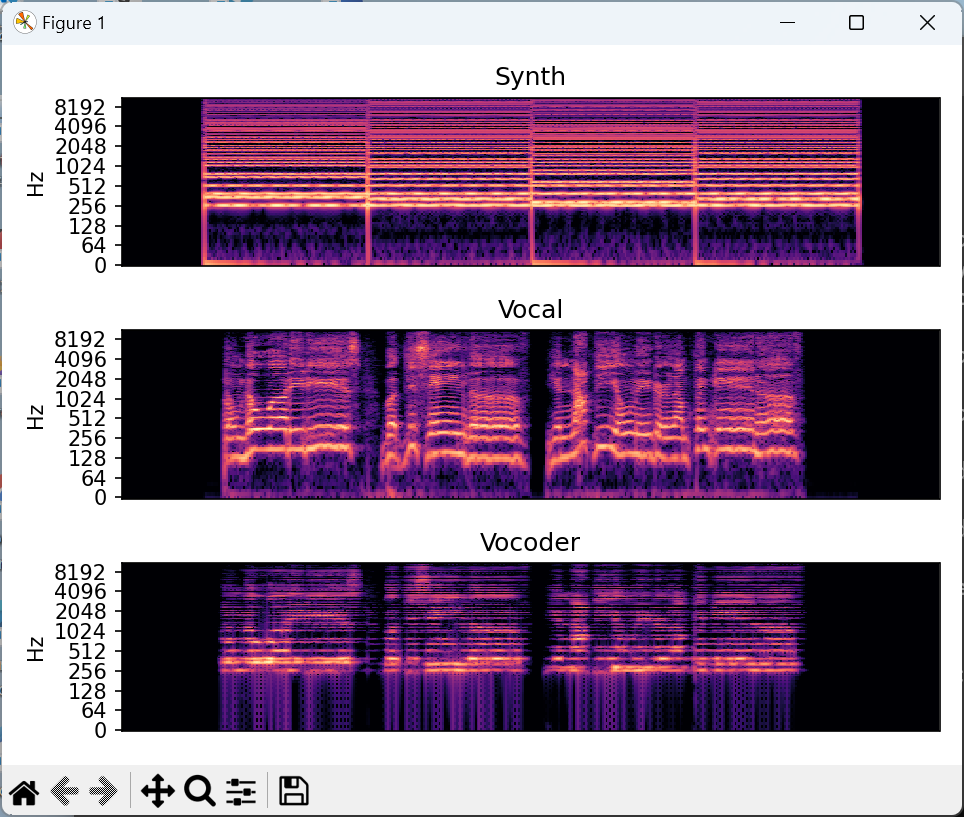Viewport: 964px width, 817px height.
Task: Click inside the Vocoder spectrogram plot
Action: [530, 647]
